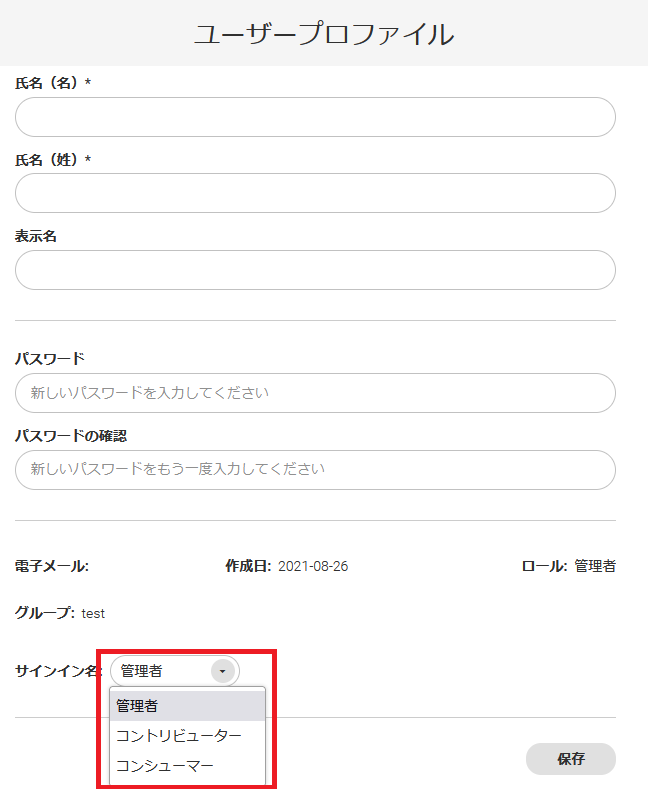Viewport: 648px width, 789px height.
Task: Click the 作成日 value 2021-08-26
Action: (313, 566)
